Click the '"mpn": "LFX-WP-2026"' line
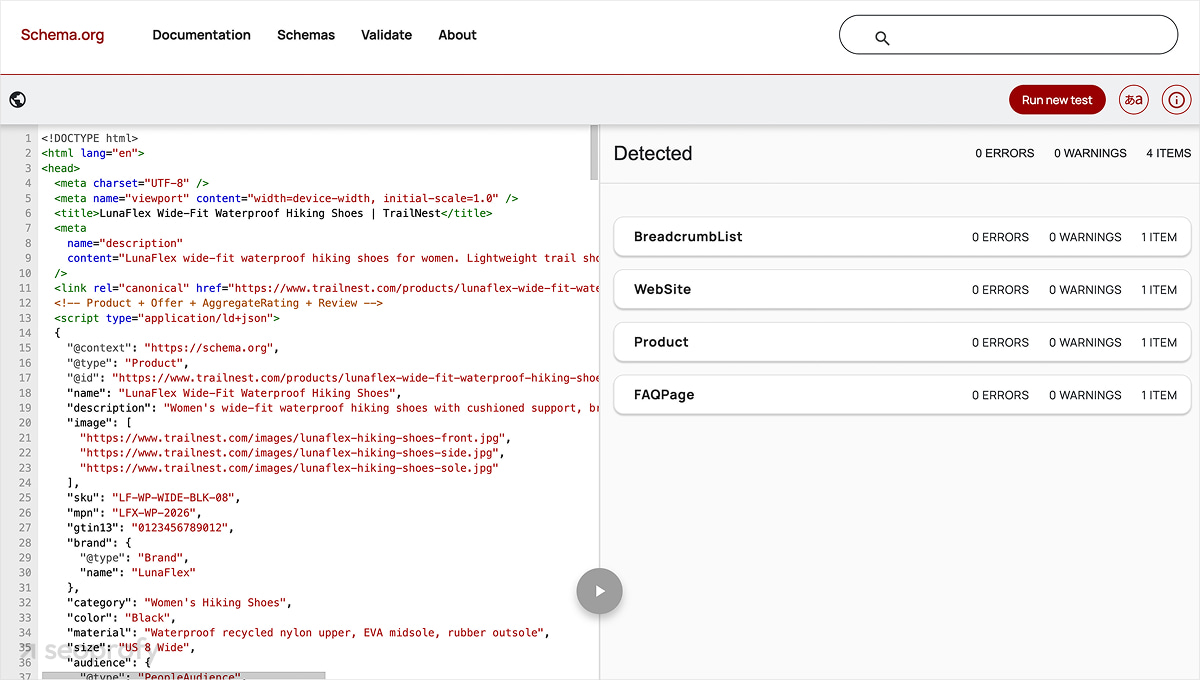 tap(134, 513)
